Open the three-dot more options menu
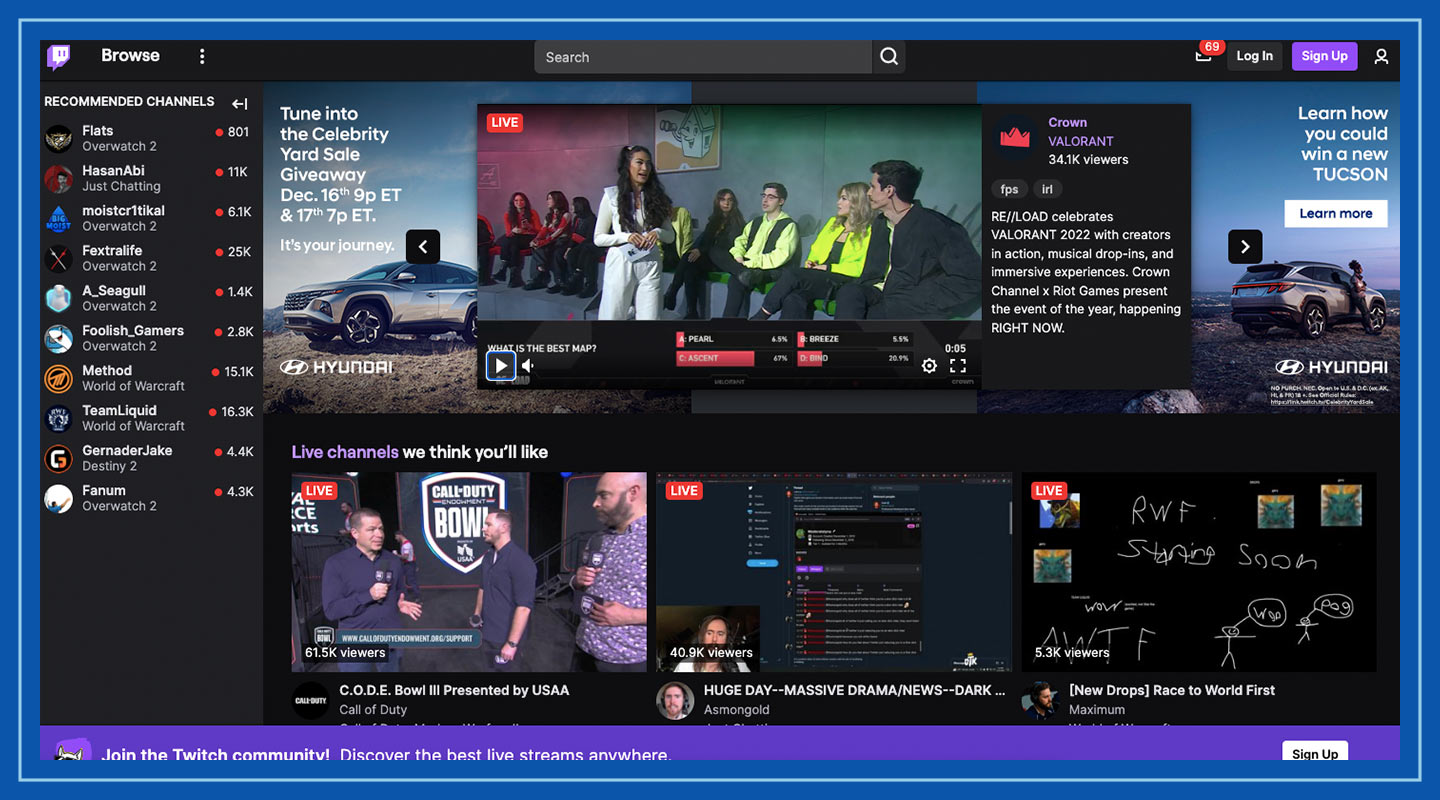Screen dimensions: 1440x800 pyautogui.click(x=202, y=56)
